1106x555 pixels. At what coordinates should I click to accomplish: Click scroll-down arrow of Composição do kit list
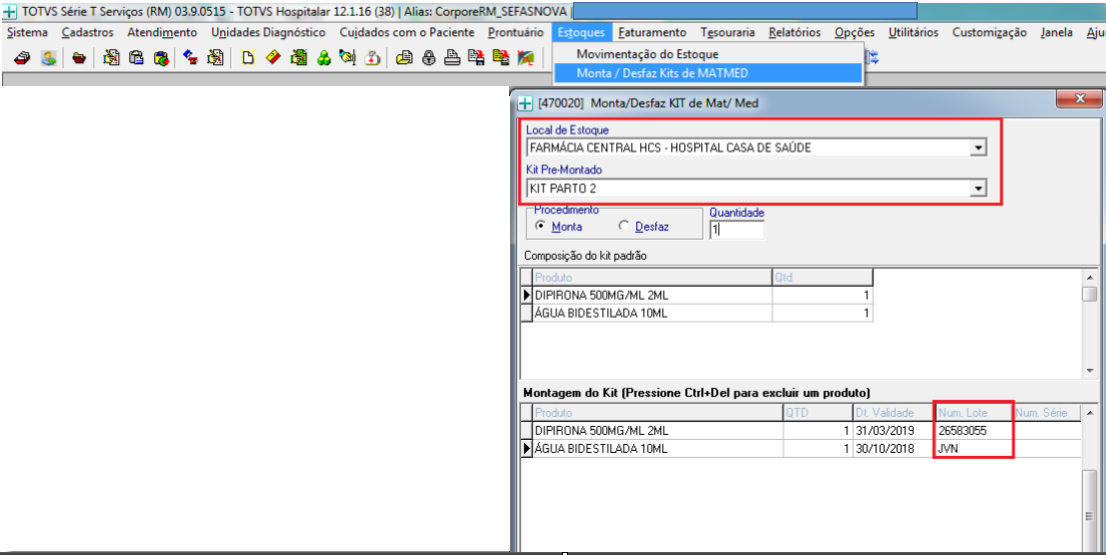coord(1090,371)
